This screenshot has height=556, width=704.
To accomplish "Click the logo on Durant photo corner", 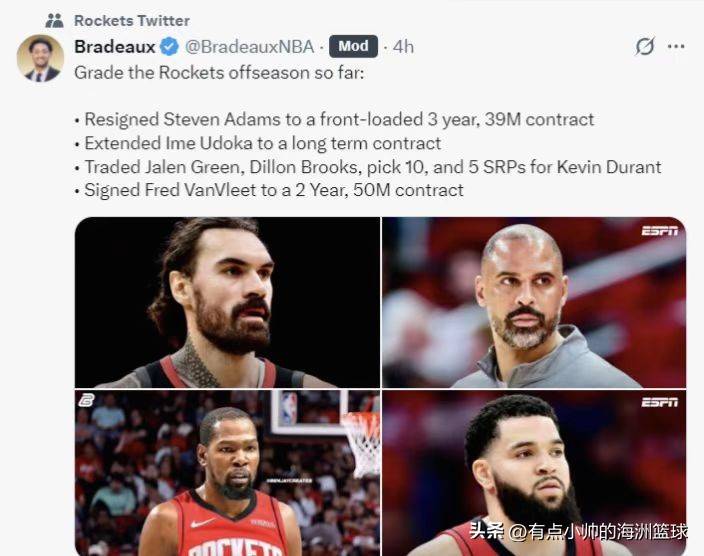I will coord(87,400).
